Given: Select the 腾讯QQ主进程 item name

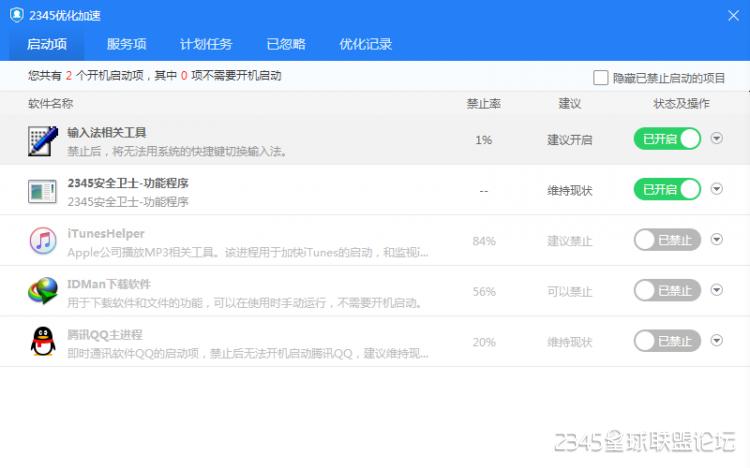Looking at the screenshot, I should (105, 334).
